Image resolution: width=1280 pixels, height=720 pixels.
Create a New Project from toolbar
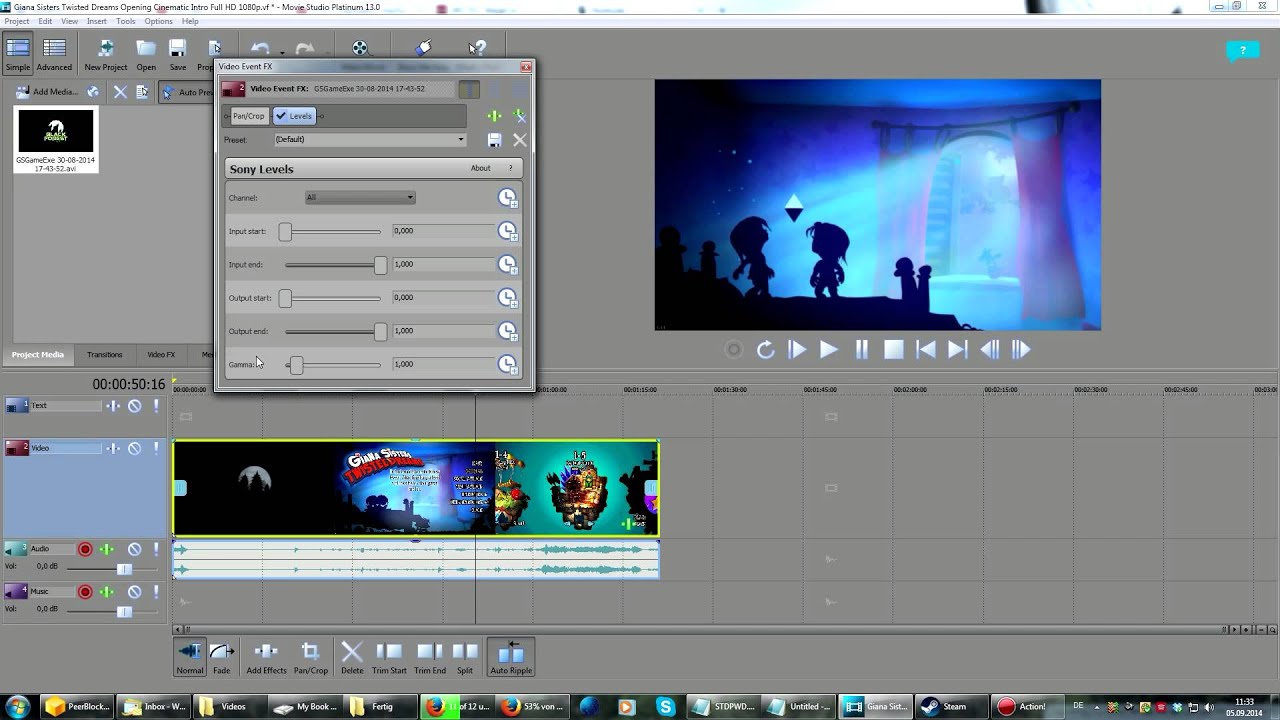(x=105, y=54)
